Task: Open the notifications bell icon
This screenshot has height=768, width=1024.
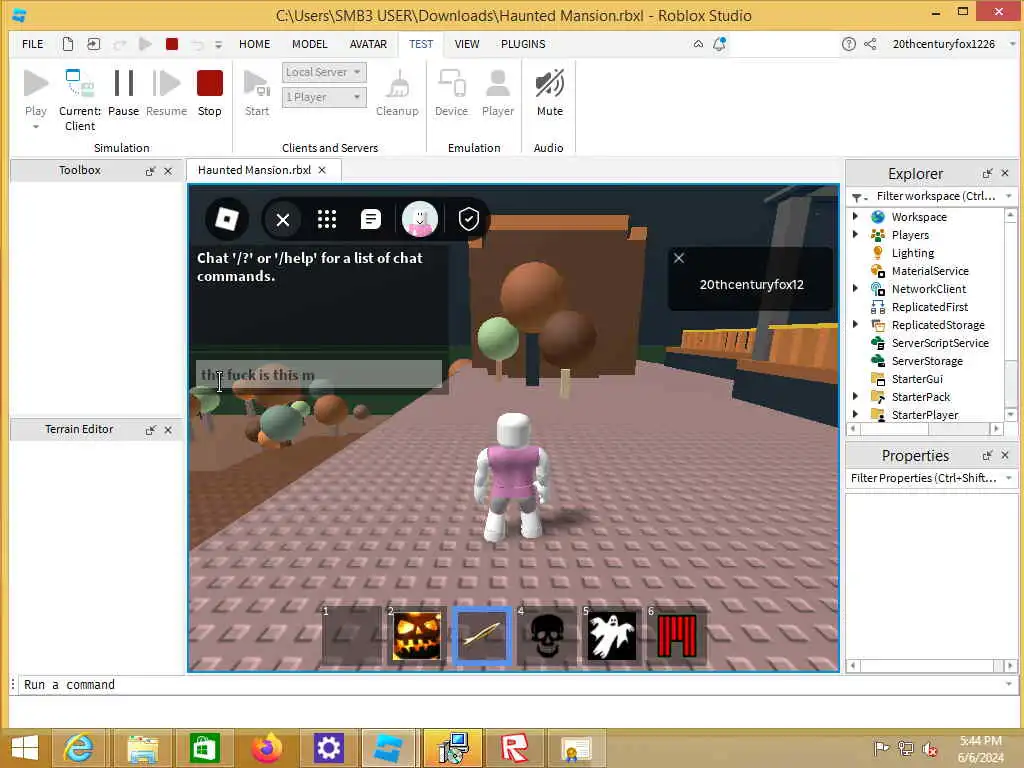Action: click(719, 44)
